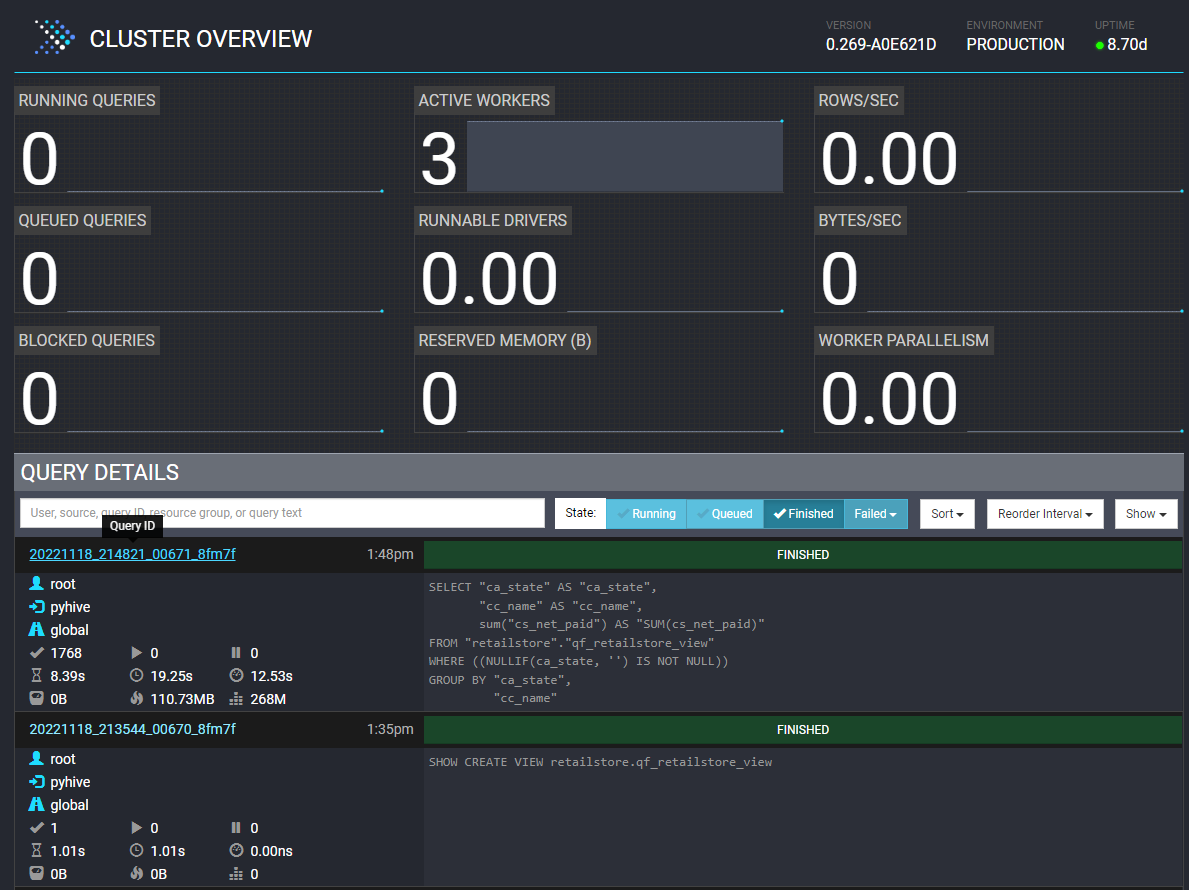Open the Show dropdown
This screenshot has width=1189, height=890.
click(x=1146, y=513)
